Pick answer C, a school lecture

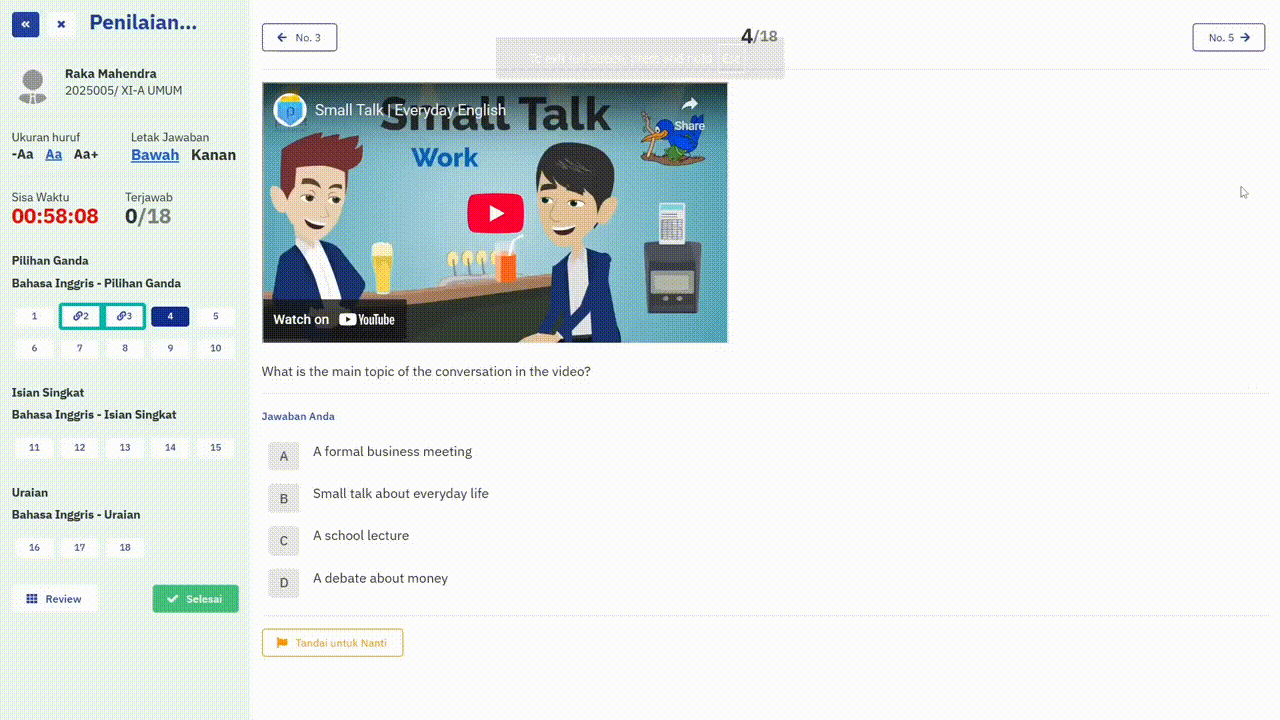click(284, 540)
